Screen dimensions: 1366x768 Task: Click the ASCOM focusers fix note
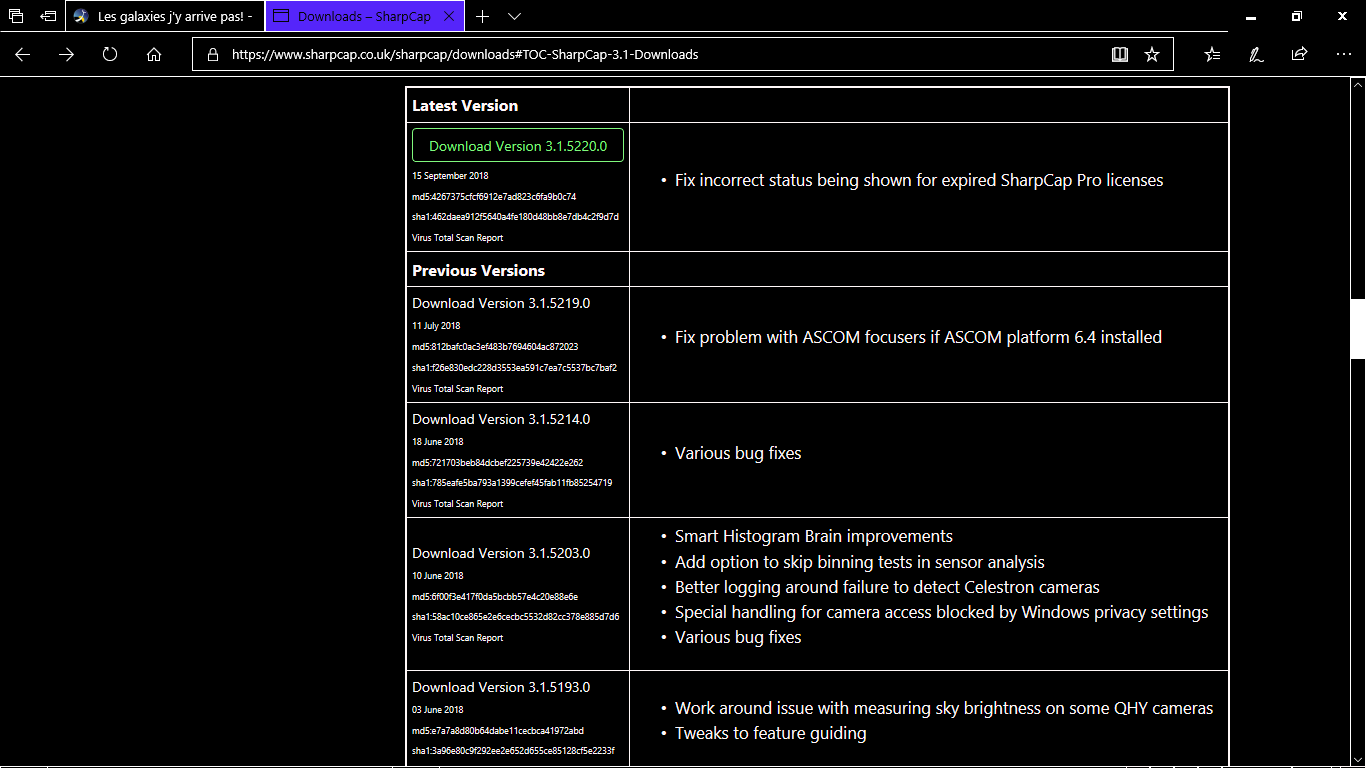click(x=918, y=338)
